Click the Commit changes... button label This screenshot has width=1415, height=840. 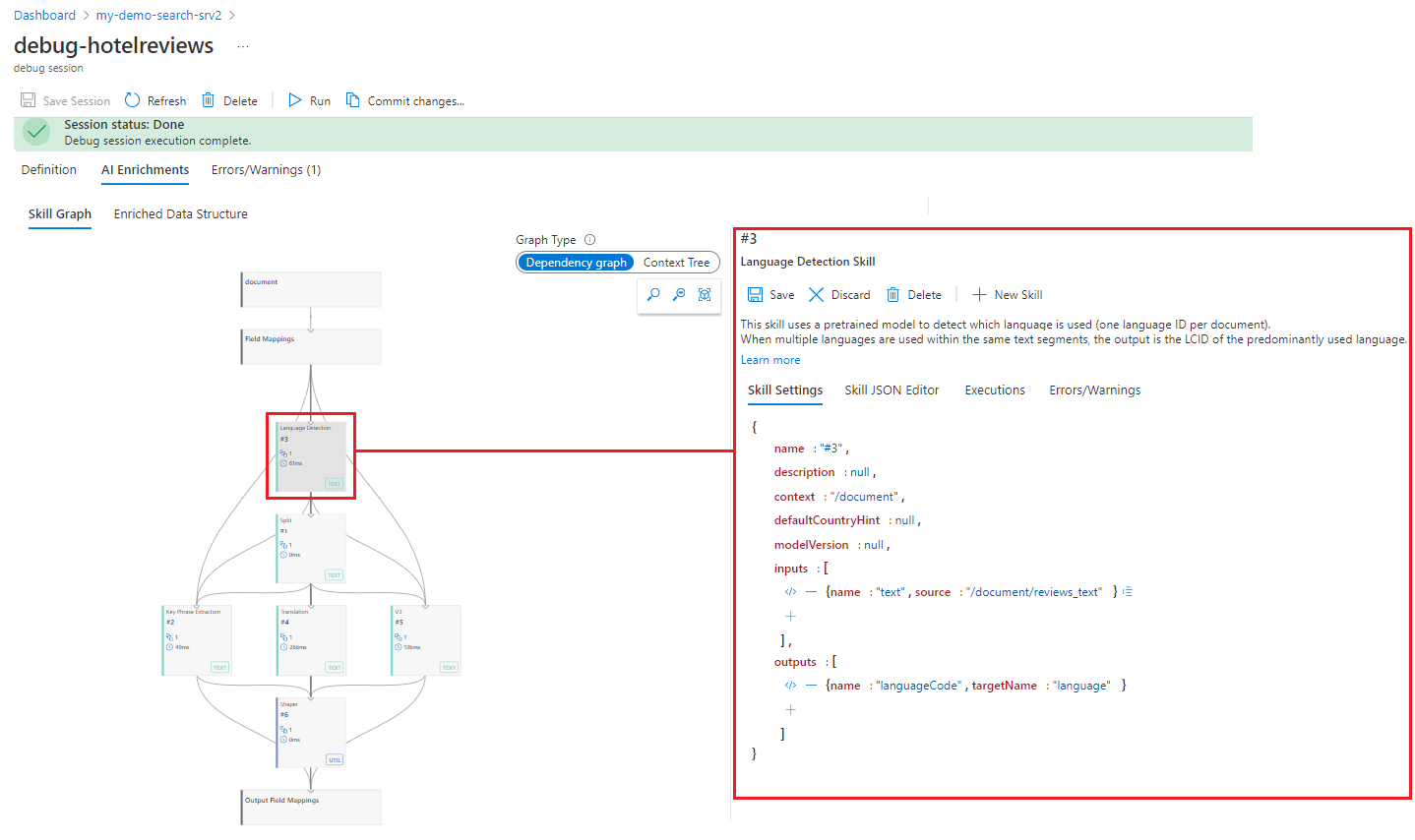pos(416,101)
